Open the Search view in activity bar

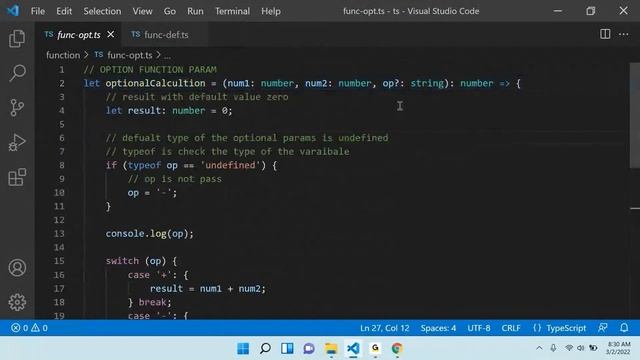(x=17, y=73)
